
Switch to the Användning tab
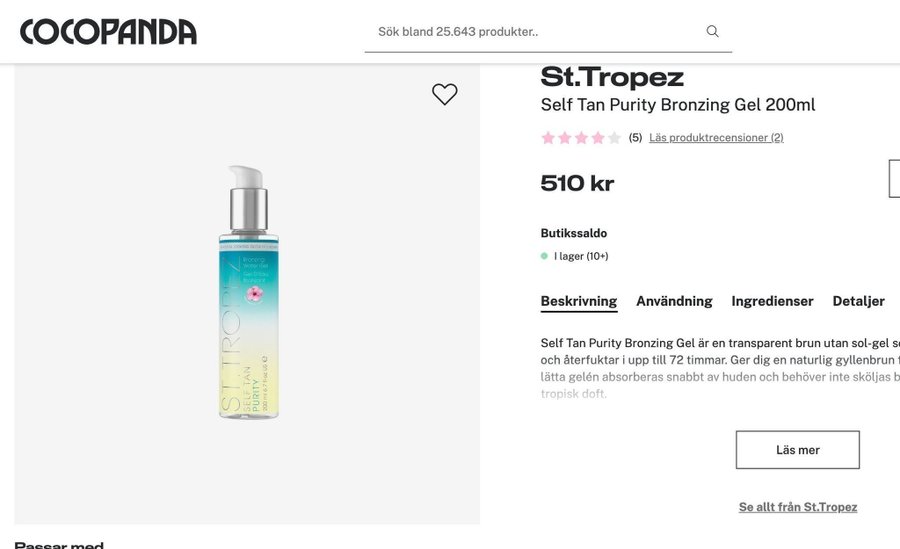[x=674, y=301]
